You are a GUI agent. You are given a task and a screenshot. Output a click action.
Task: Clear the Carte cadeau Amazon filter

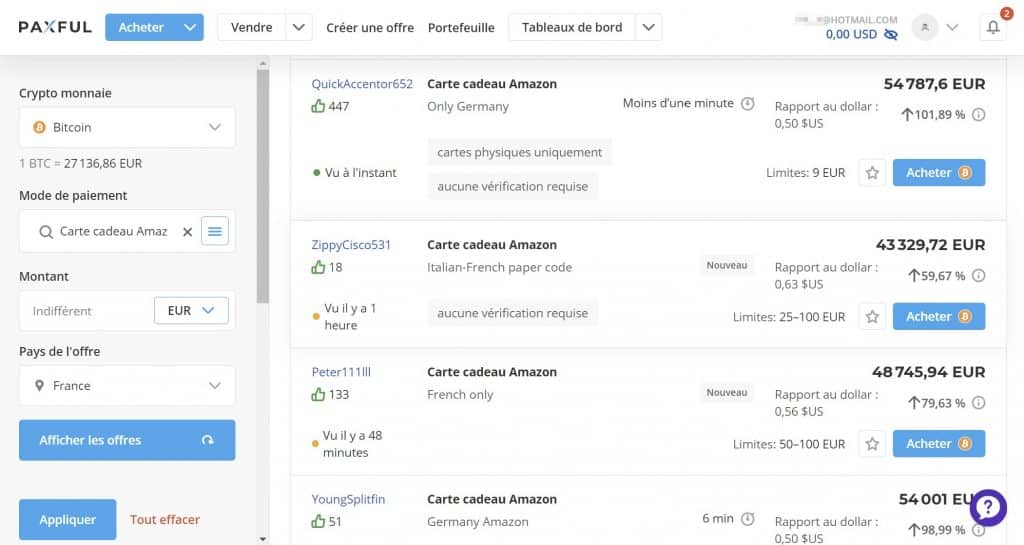pos(187,232)
